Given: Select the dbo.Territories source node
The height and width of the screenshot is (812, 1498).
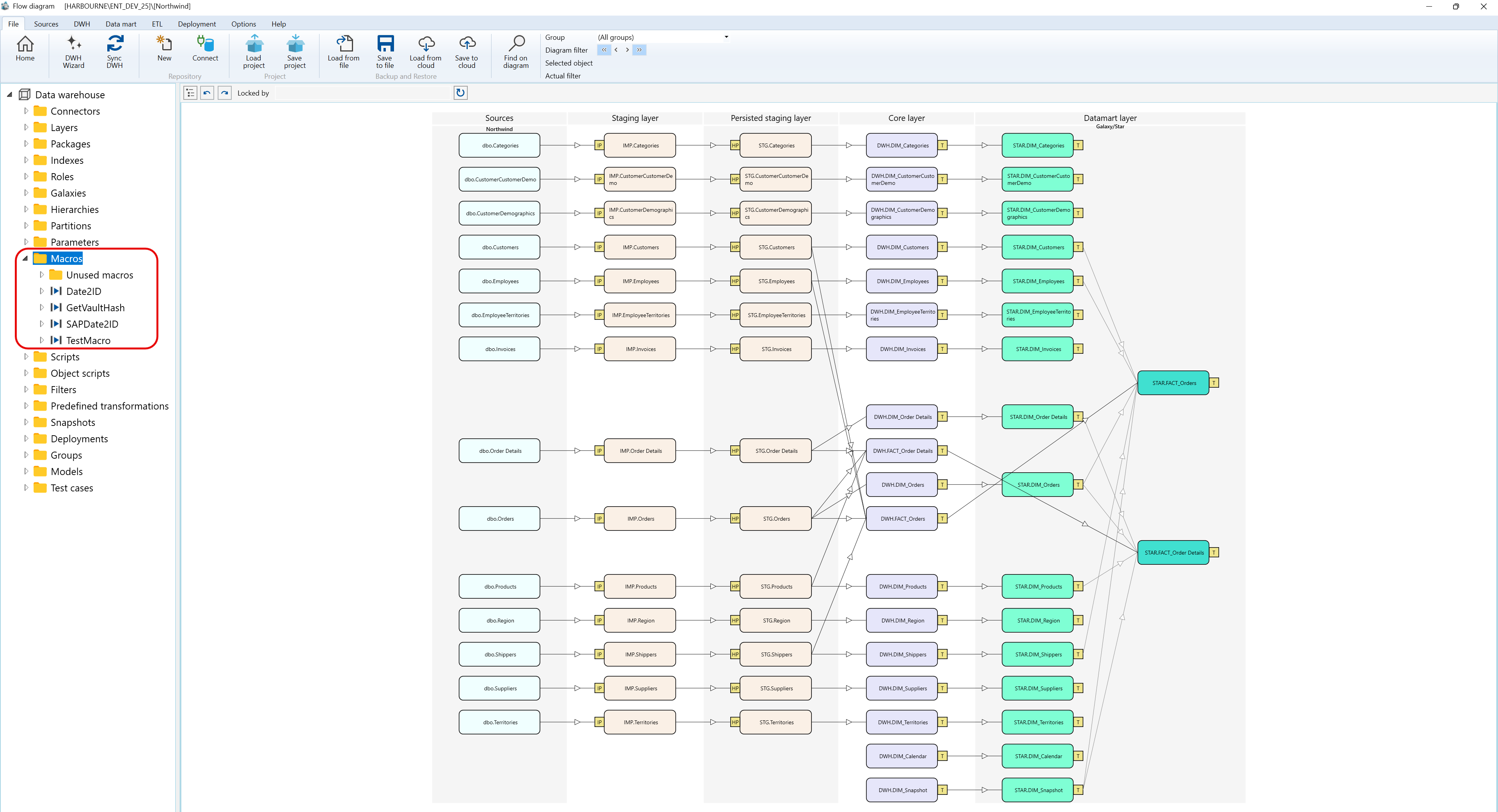Looking at the screenshot, I should pos(499,722).
